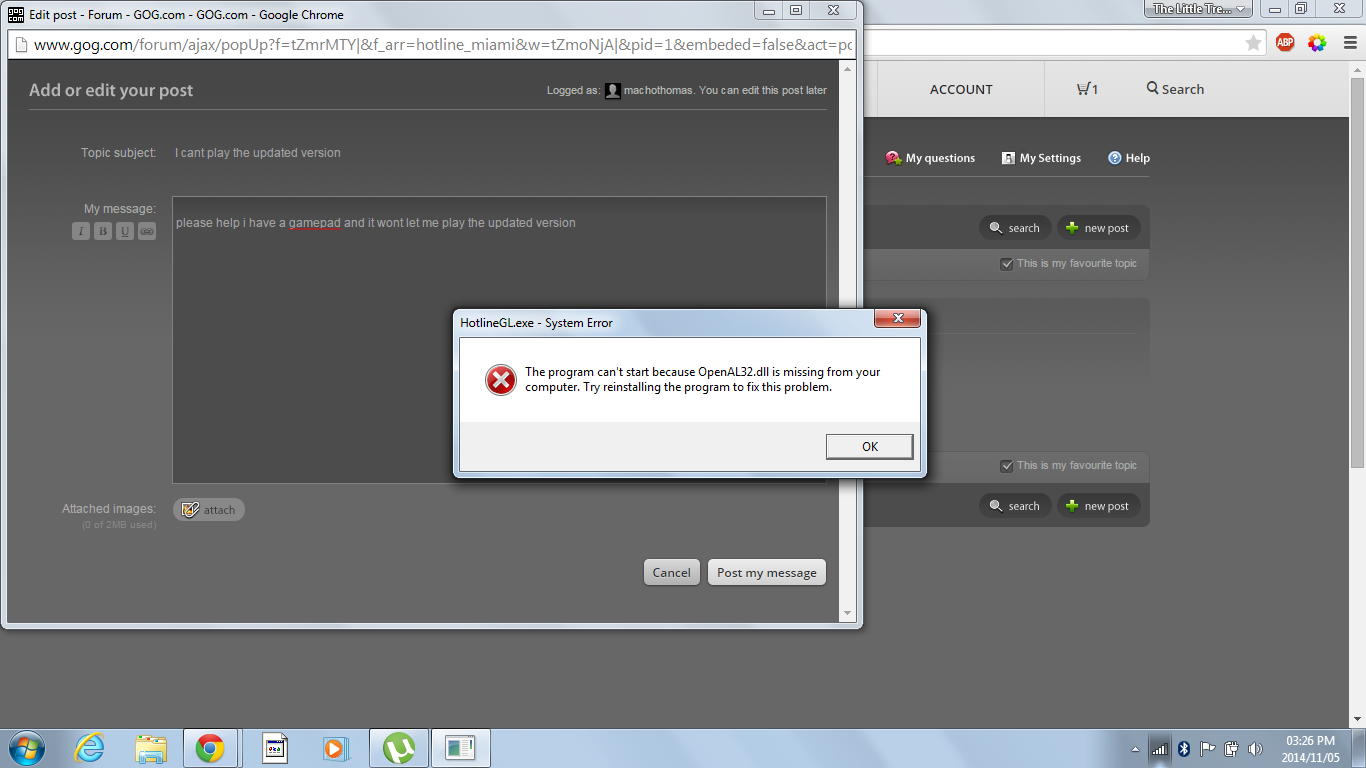
Task: Open the Adblock Plus extension icon
Action: pyautogui.click(x=1285, y=43)
